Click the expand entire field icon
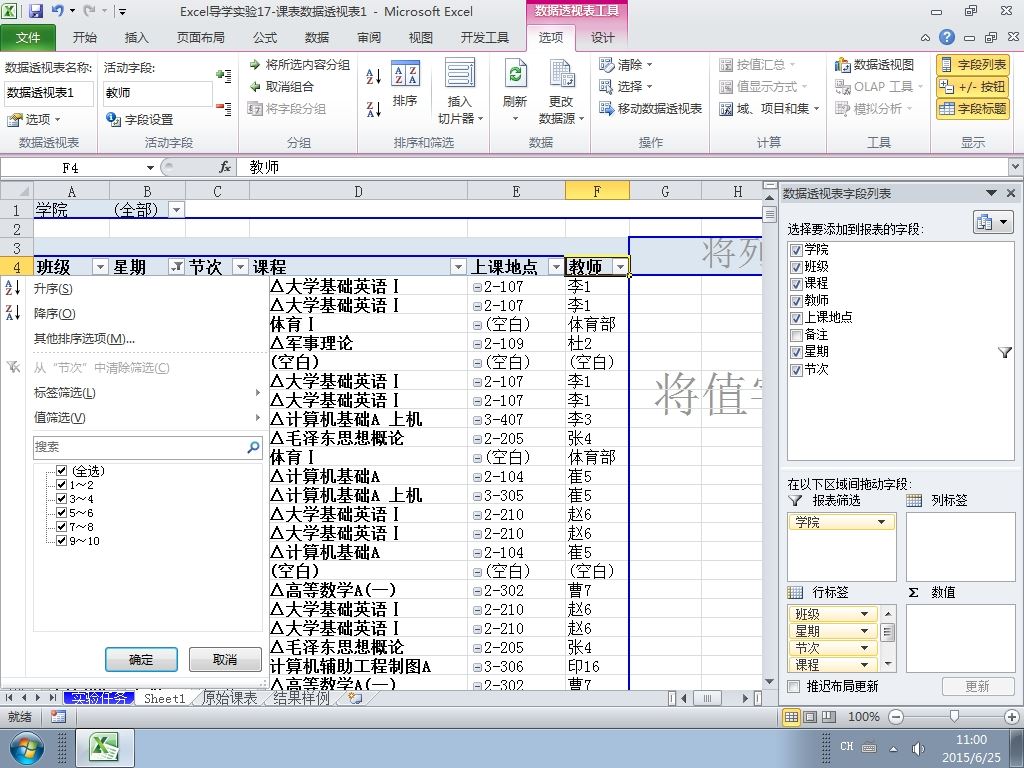This screenshot has width=1024, height=768. tap(224, 76)
